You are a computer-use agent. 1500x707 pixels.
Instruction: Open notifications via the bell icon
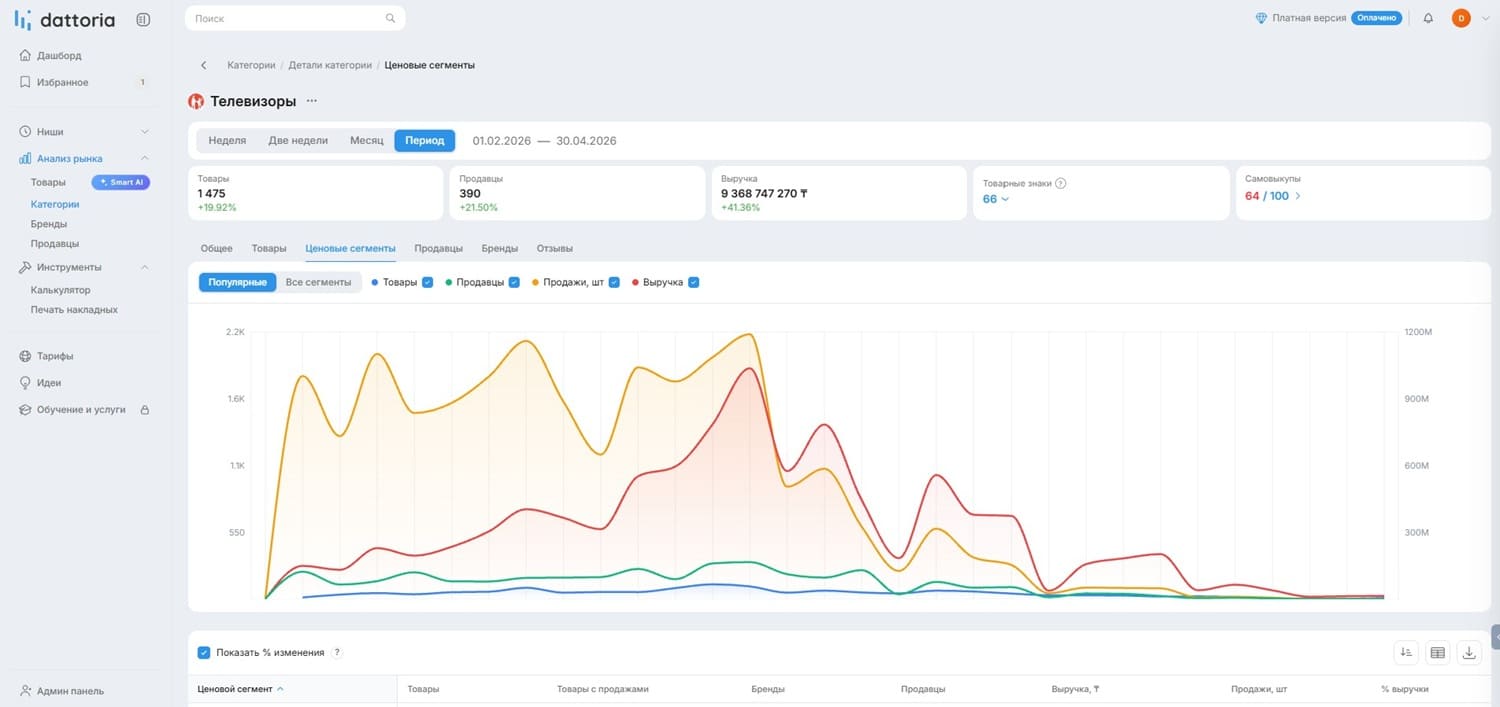1428,18
